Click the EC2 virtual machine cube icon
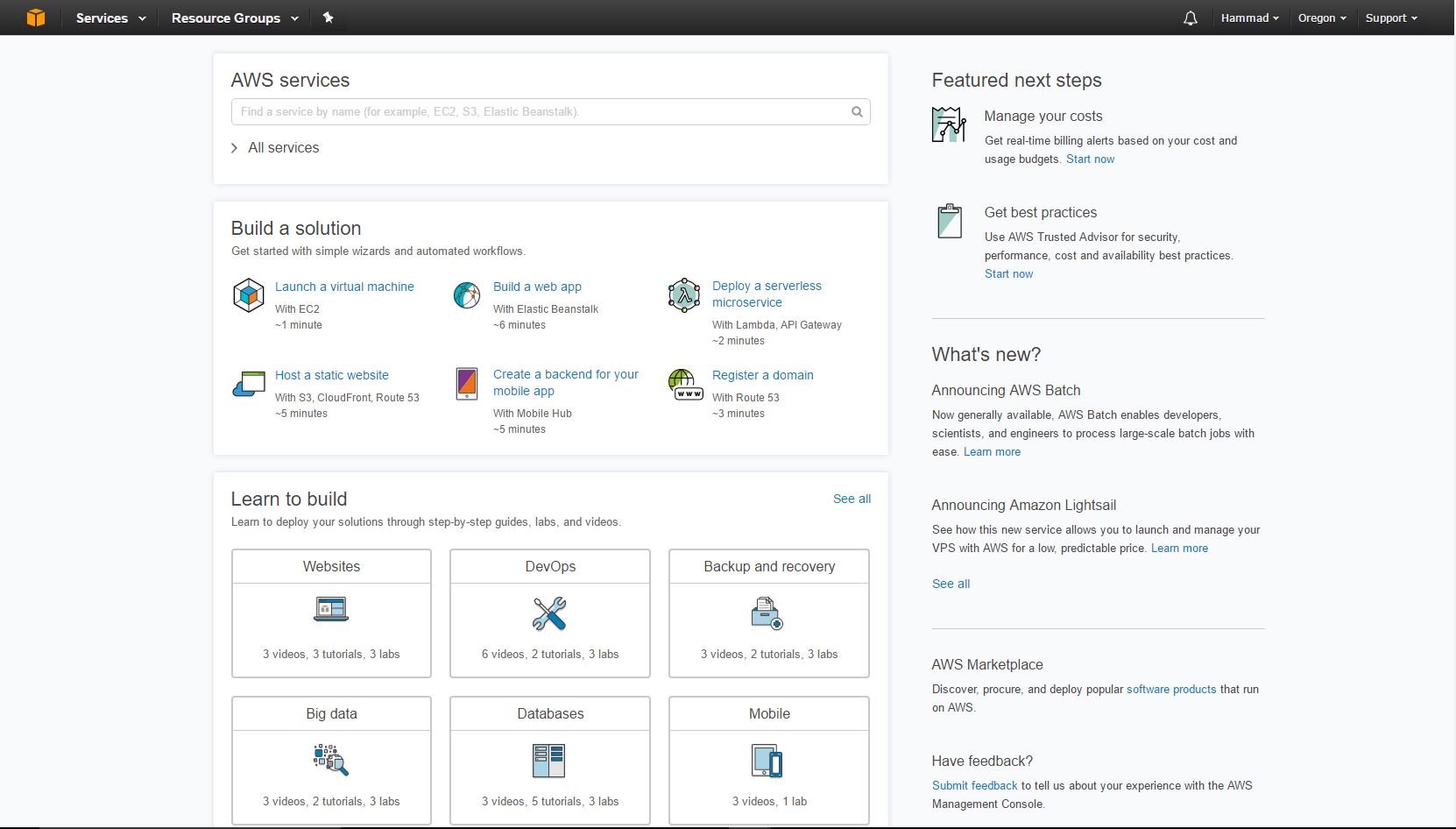The height and width of the screenshot is (829, 1456). point(249,295)
